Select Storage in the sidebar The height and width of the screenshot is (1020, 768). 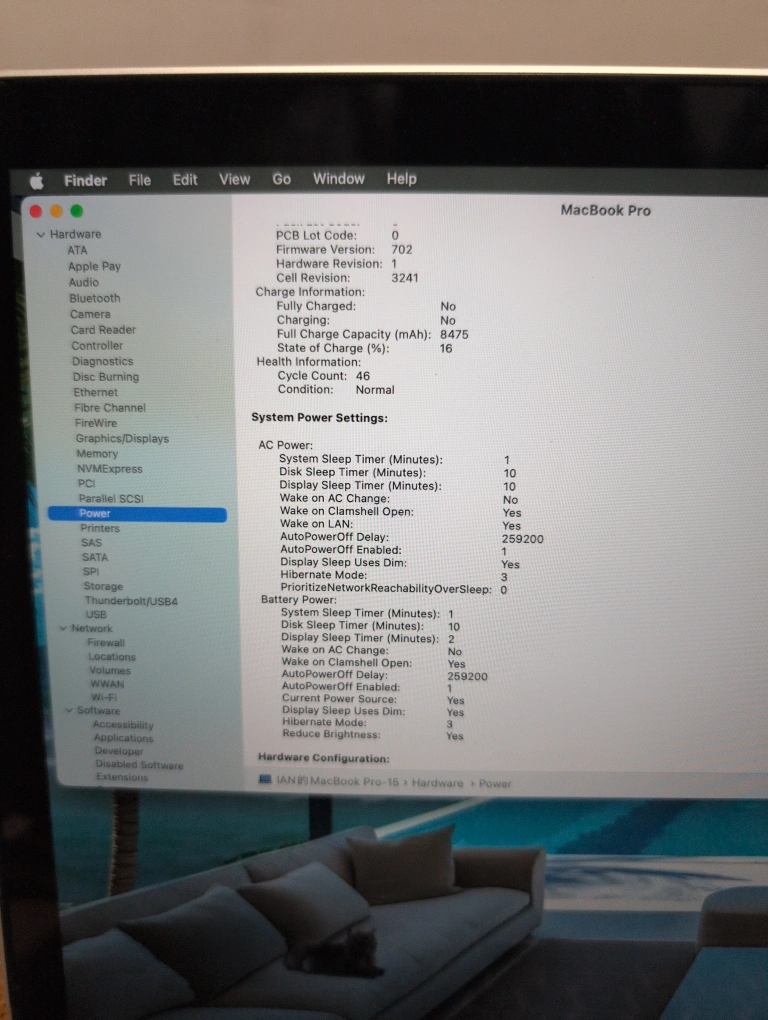[103, 586]
